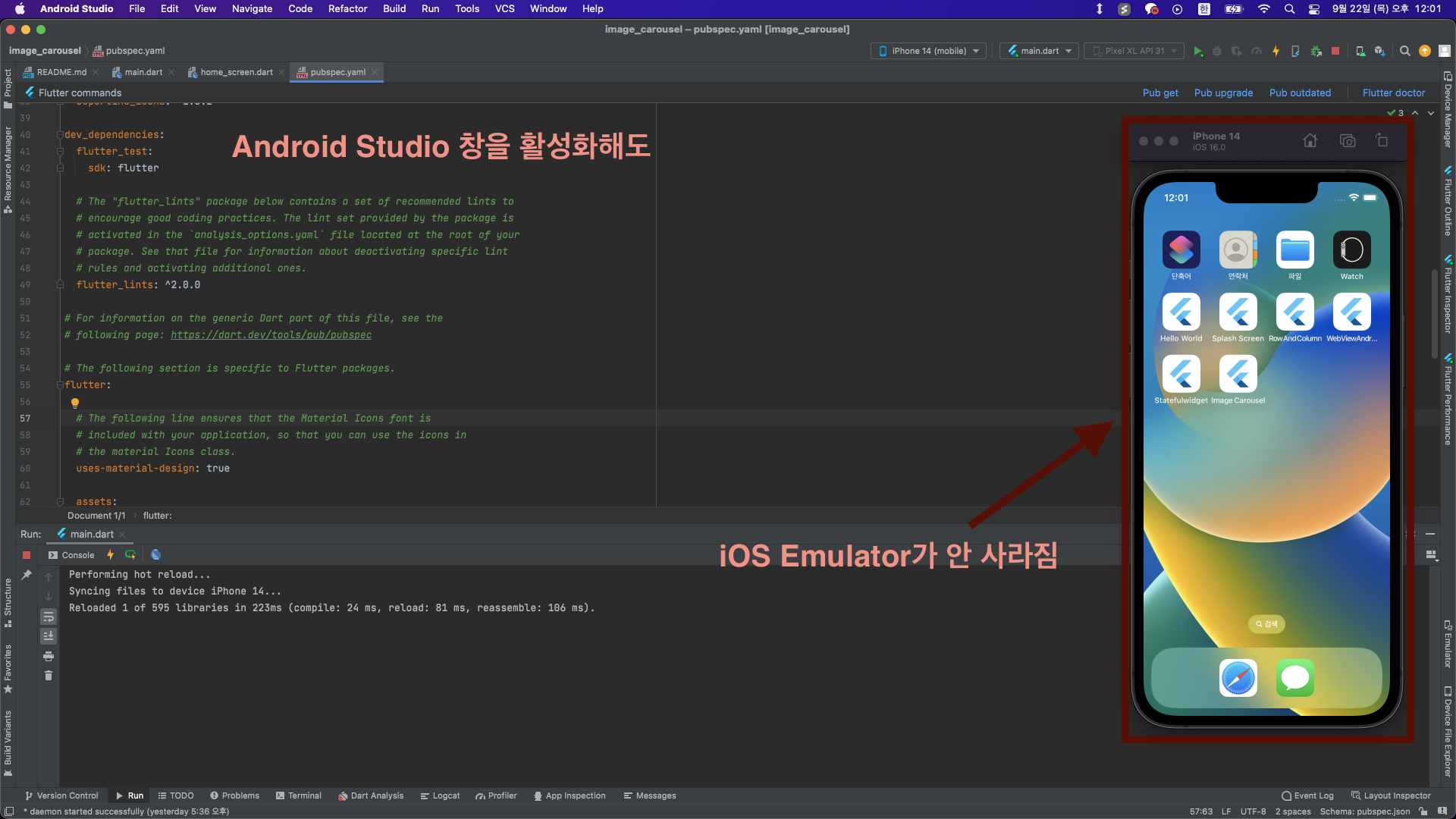Image resolution: width=1456 pixels, height=819 pixels.
Task: Switch to the home_screen.dart editor tab
Action: point(236,72)
